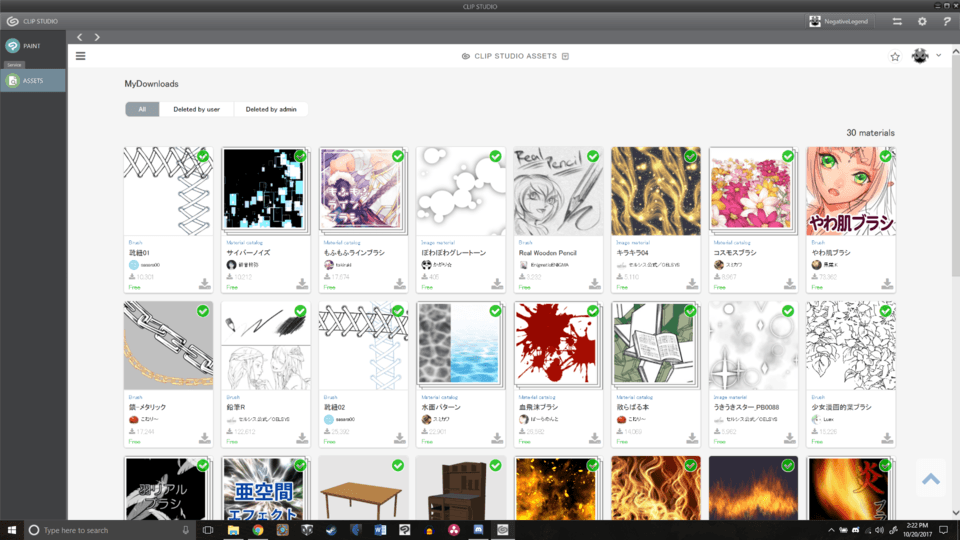Viewport: 960px width, 540px height.
Task: Expand the Clip Studio Assets dropdown
Action: coord(565,57)
